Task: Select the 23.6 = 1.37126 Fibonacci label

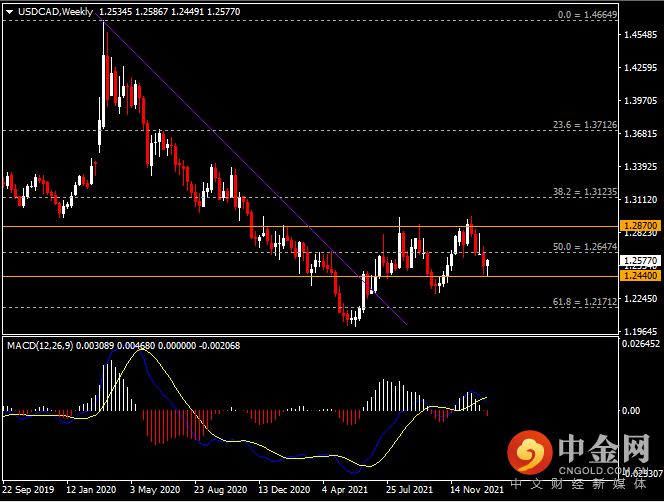Action: click(x=585, y=125)
